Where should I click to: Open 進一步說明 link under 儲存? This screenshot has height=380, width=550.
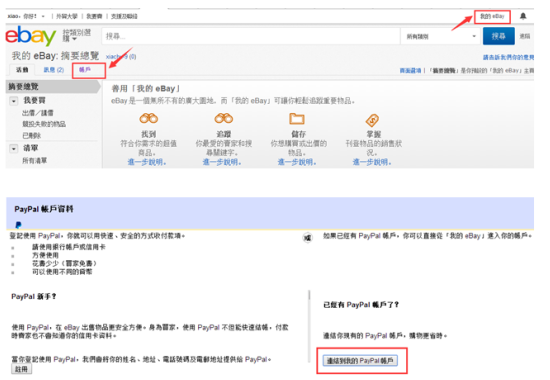297,162
